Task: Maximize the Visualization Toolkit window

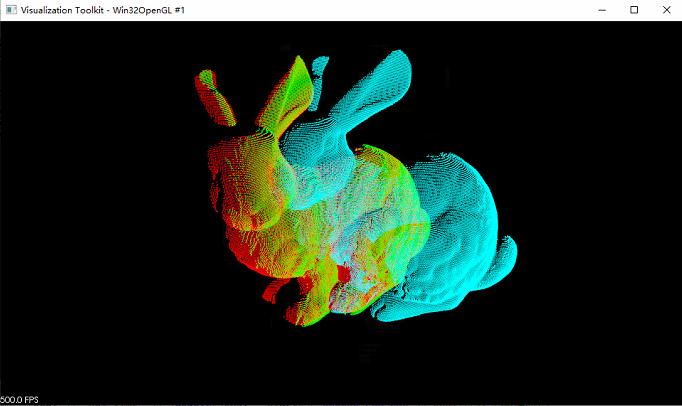Action: point(634,10)
